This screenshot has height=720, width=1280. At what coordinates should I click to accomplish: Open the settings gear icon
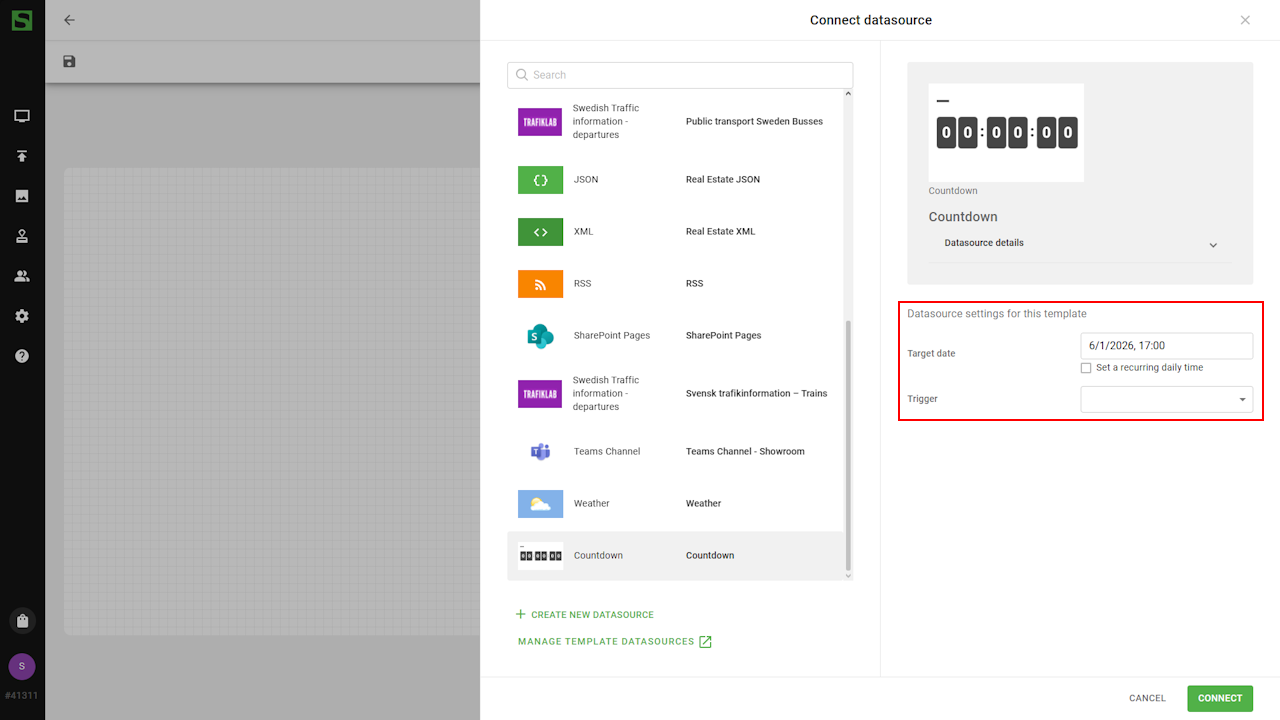[22, 316]
